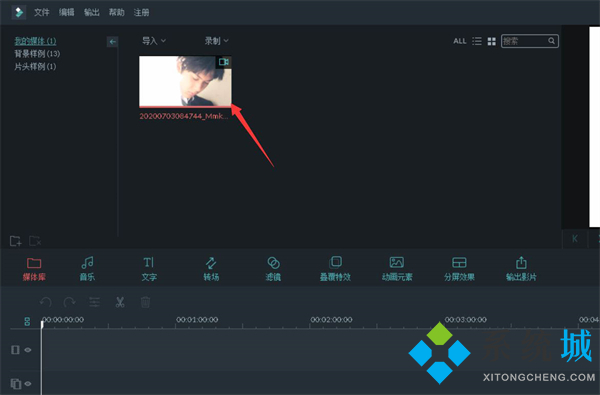Viewport: 600px width, 395px height.
Task: Collapse the media folder panel arrow
Action: click(x=112, y=42)
